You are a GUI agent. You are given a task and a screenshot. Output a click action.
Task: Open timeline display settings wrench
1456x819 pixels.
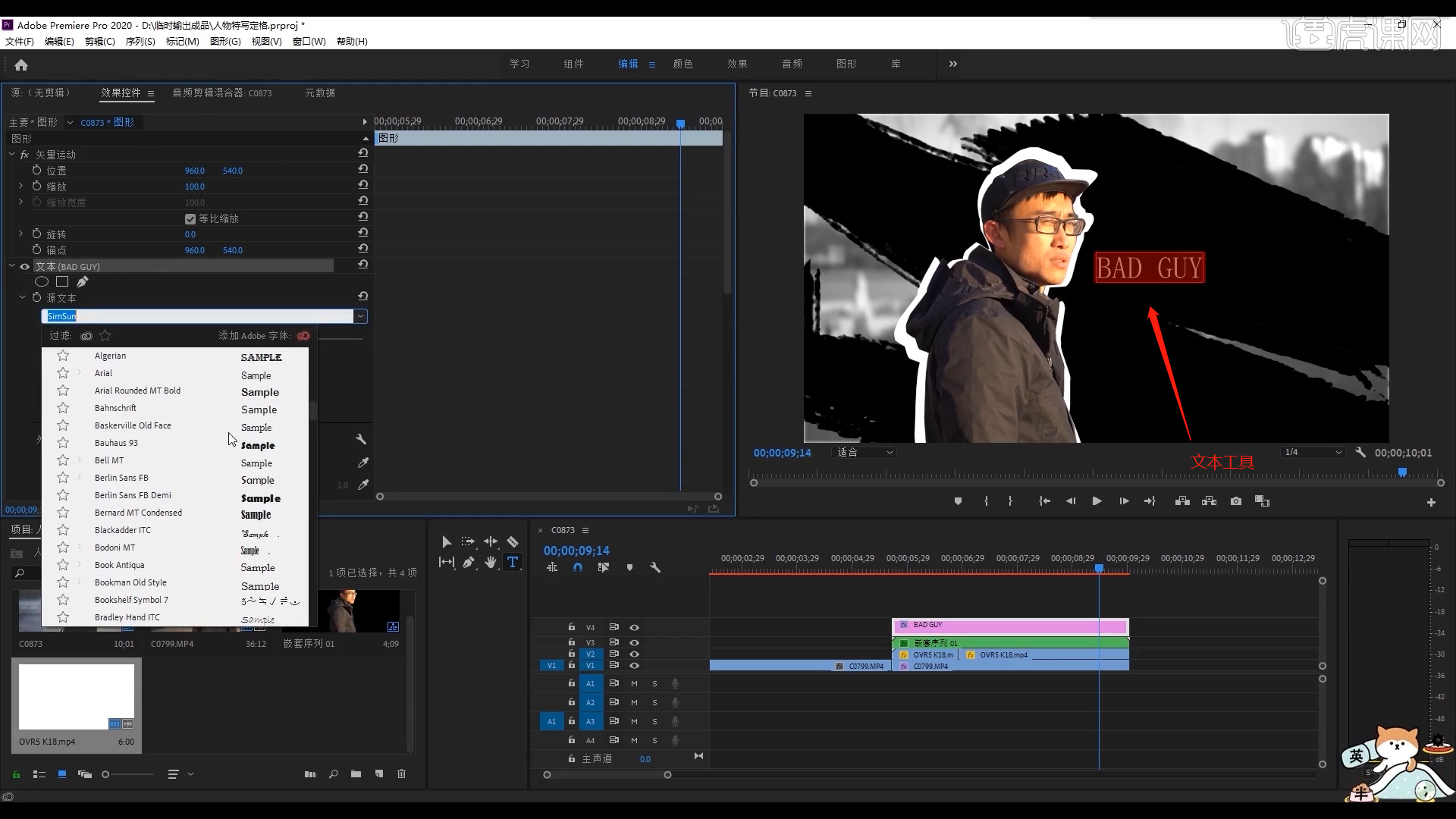pyautogui.click(x=655, y=567)
